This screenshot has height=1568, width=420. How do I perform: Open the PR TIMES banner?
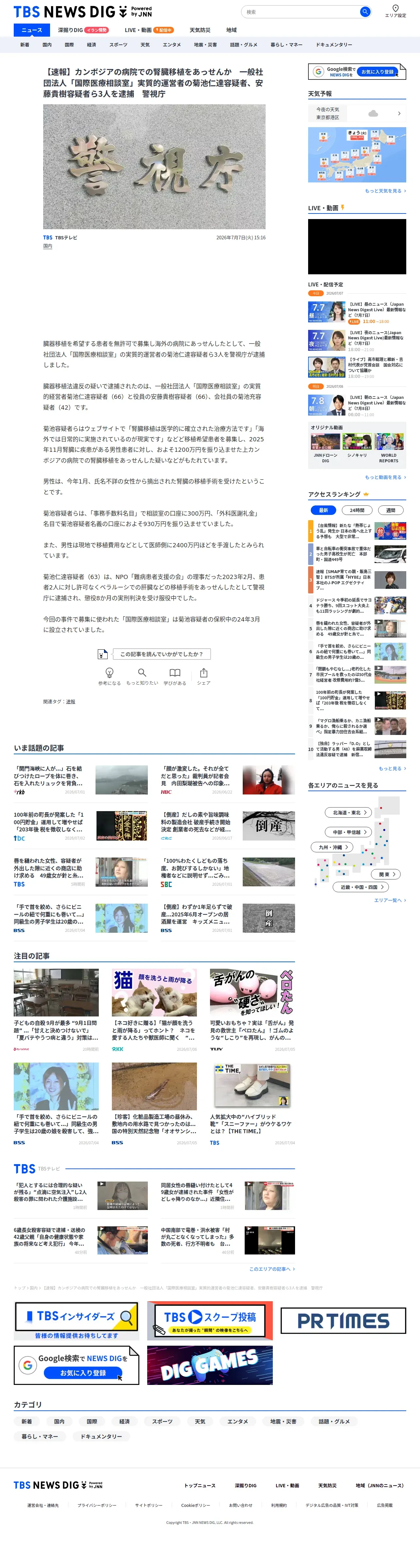343,1320
